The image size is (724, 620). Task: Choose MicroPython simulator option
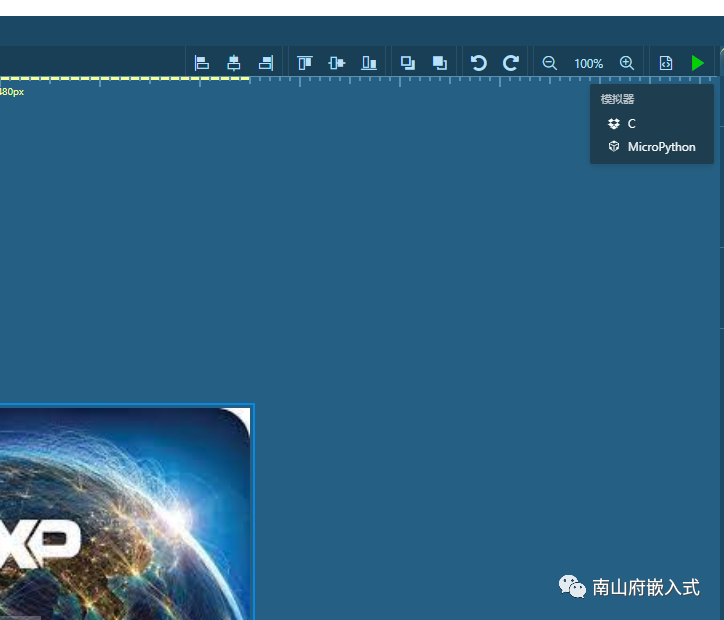[x=652, y=147]
